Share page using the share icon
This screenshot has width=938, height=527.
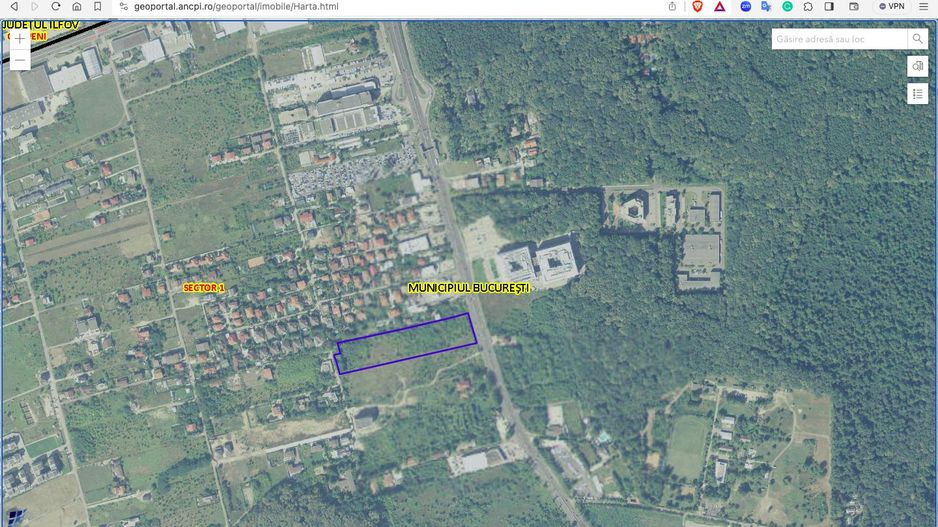pos(672,7)
